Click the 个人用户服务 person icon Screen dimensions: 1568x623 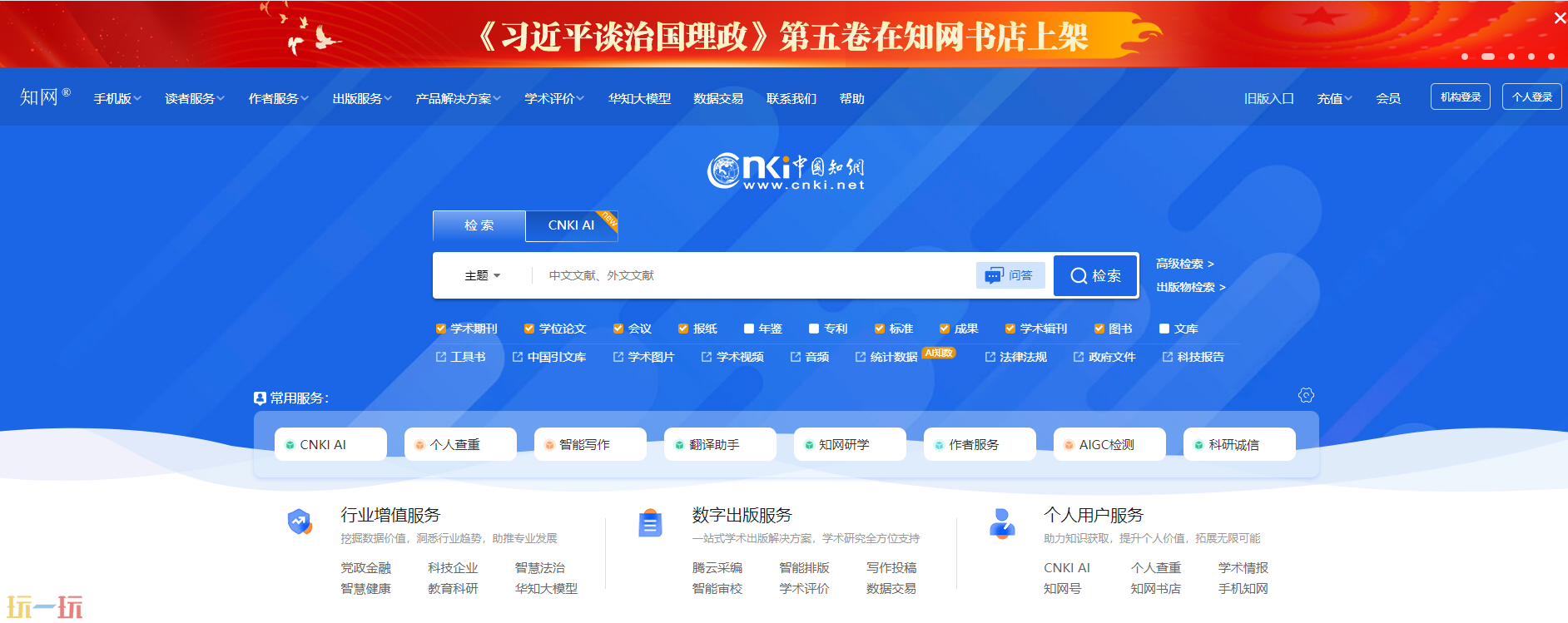[x=1002, y=523]
